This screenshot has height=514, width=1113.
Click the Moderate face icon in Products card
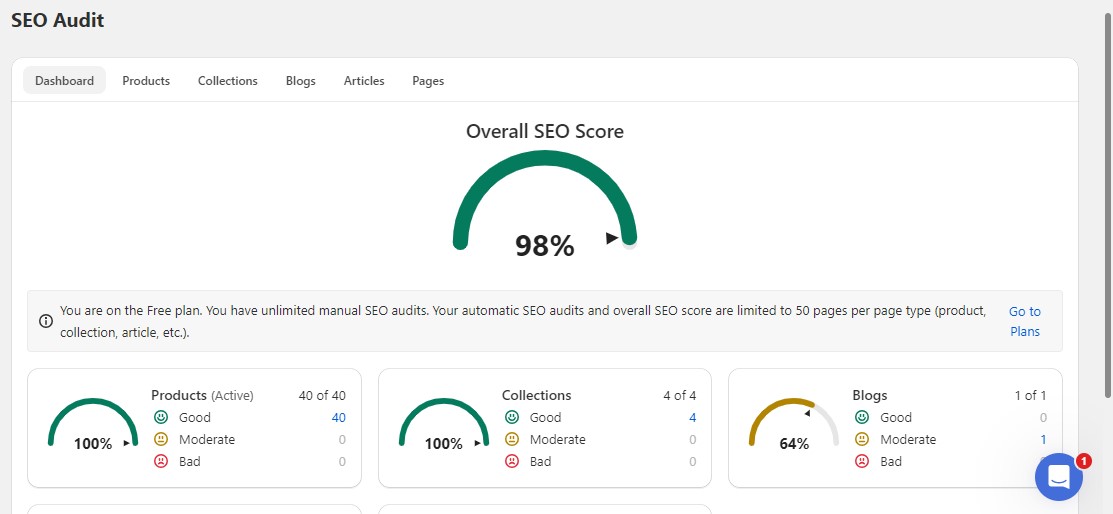(x=161, y=439)
